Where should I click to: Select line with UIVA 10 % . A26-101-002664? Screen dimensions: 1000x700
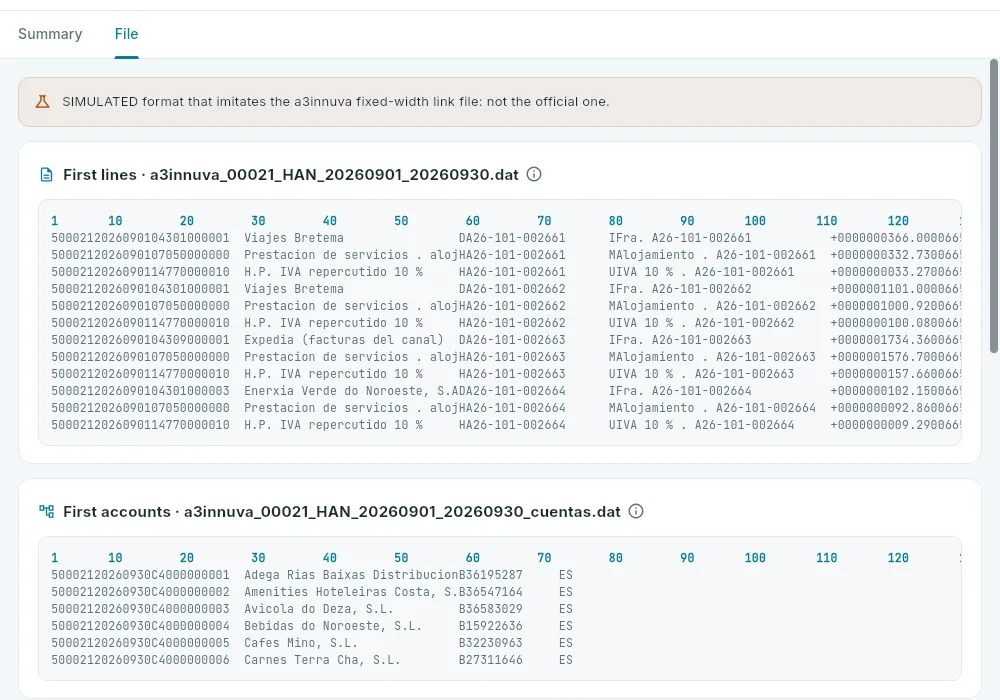coord(506,425)
